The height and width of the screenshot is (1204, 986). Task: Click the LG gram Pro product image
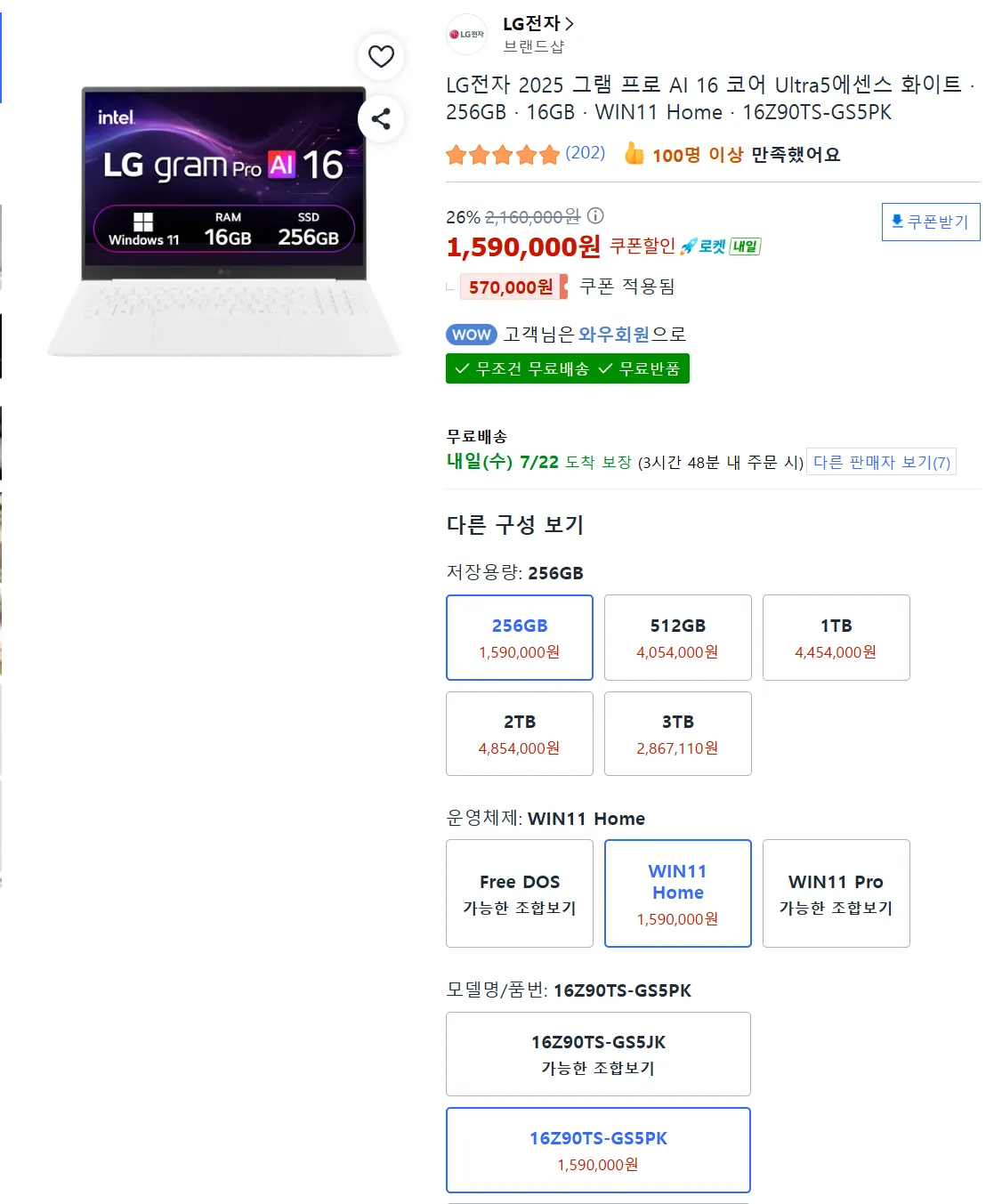pos(223,221)
